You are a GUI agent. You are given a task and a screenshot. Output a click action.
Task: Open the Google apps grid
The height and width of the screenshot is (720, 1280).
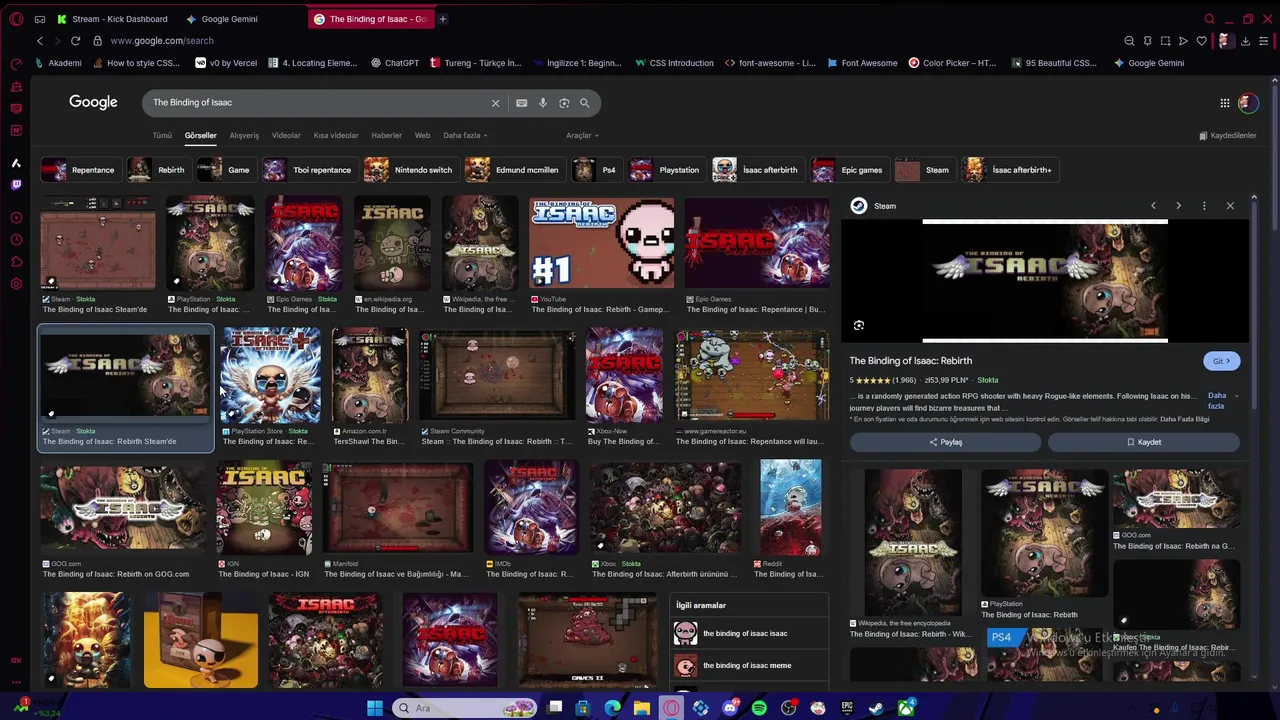pos(1225,103)
